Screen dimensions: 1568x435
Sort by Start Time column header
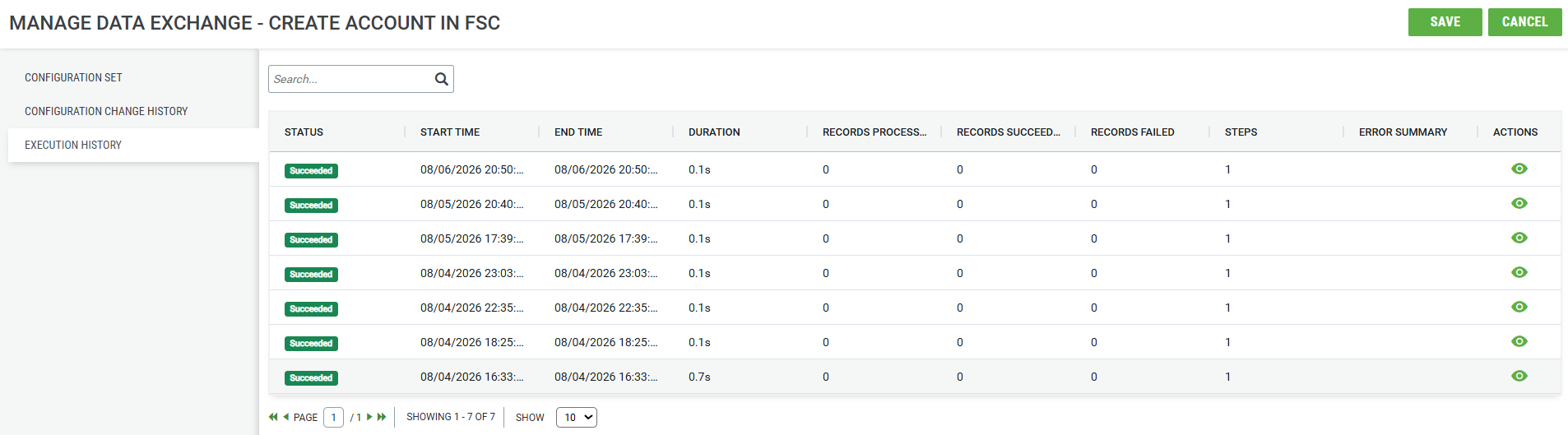pyautogui.click(x=450, y=132)
